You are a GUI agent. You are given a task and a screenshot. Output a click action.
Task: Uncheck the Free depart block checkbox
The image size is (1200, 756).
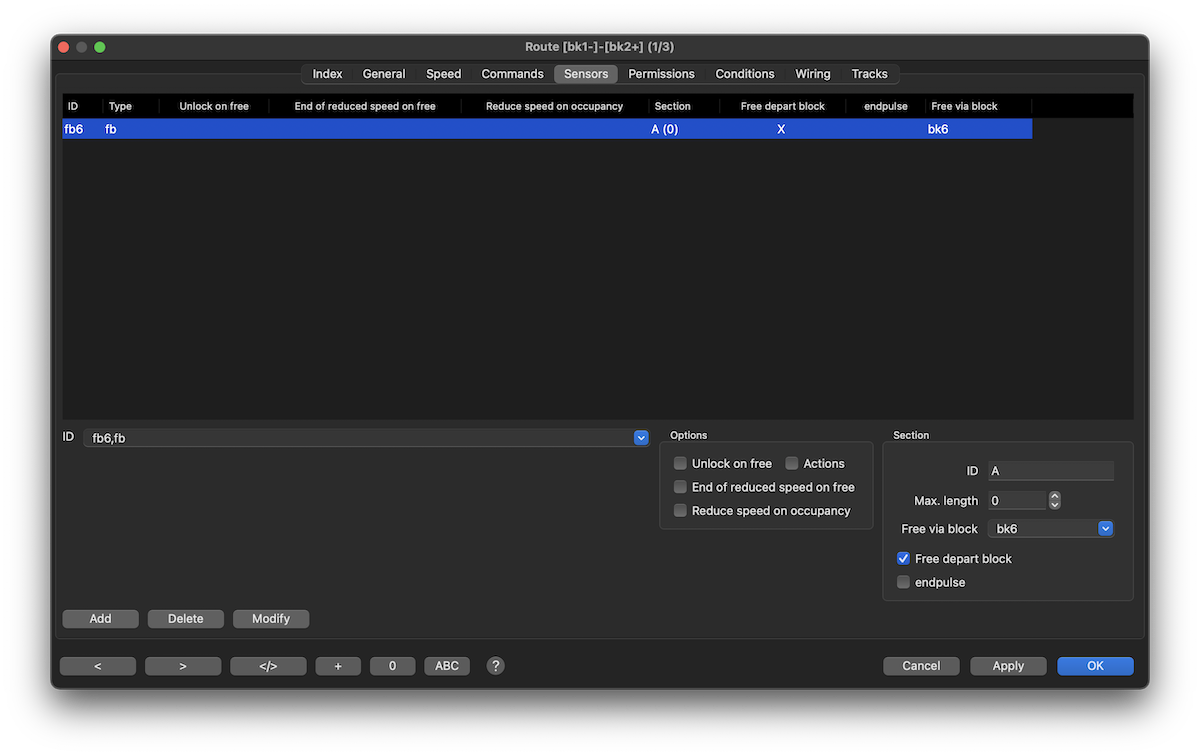click(904, 559)
